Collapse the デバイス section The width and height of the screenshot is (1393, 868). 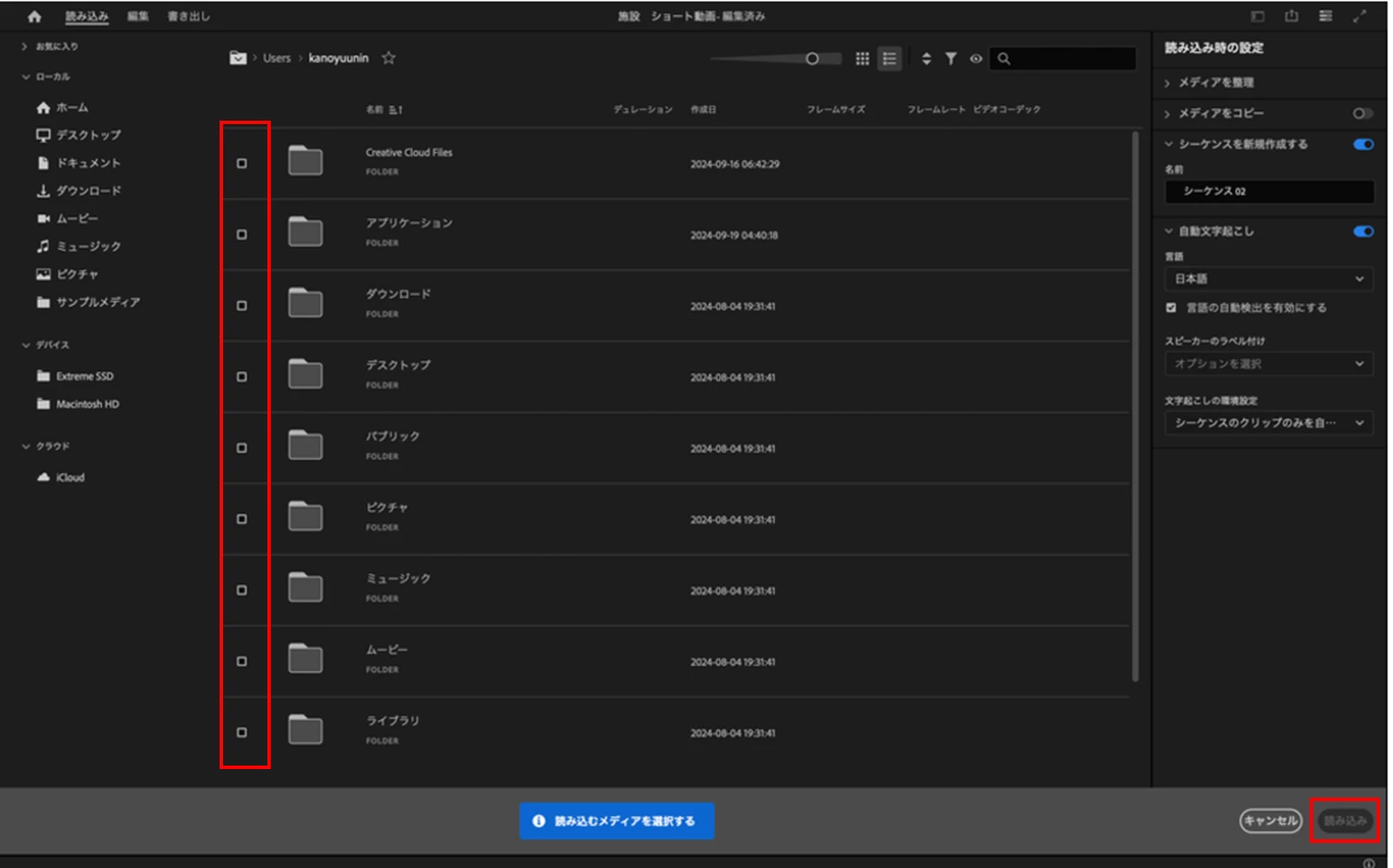tap(25, 345)
